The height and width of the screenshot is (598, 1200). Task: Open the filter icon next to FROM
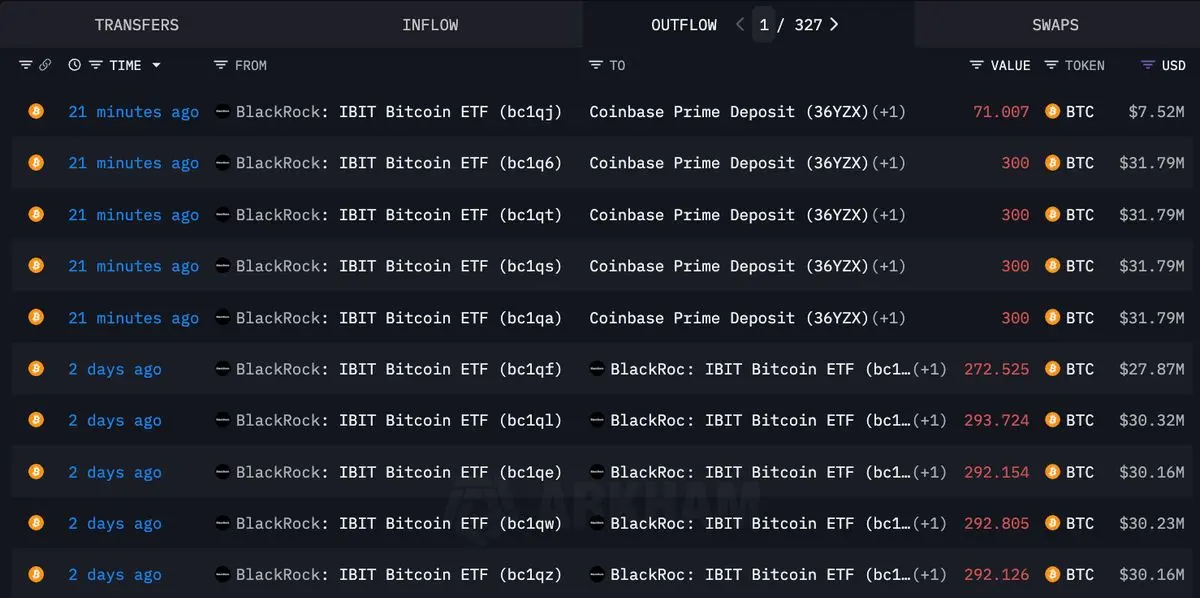[221, 65]
